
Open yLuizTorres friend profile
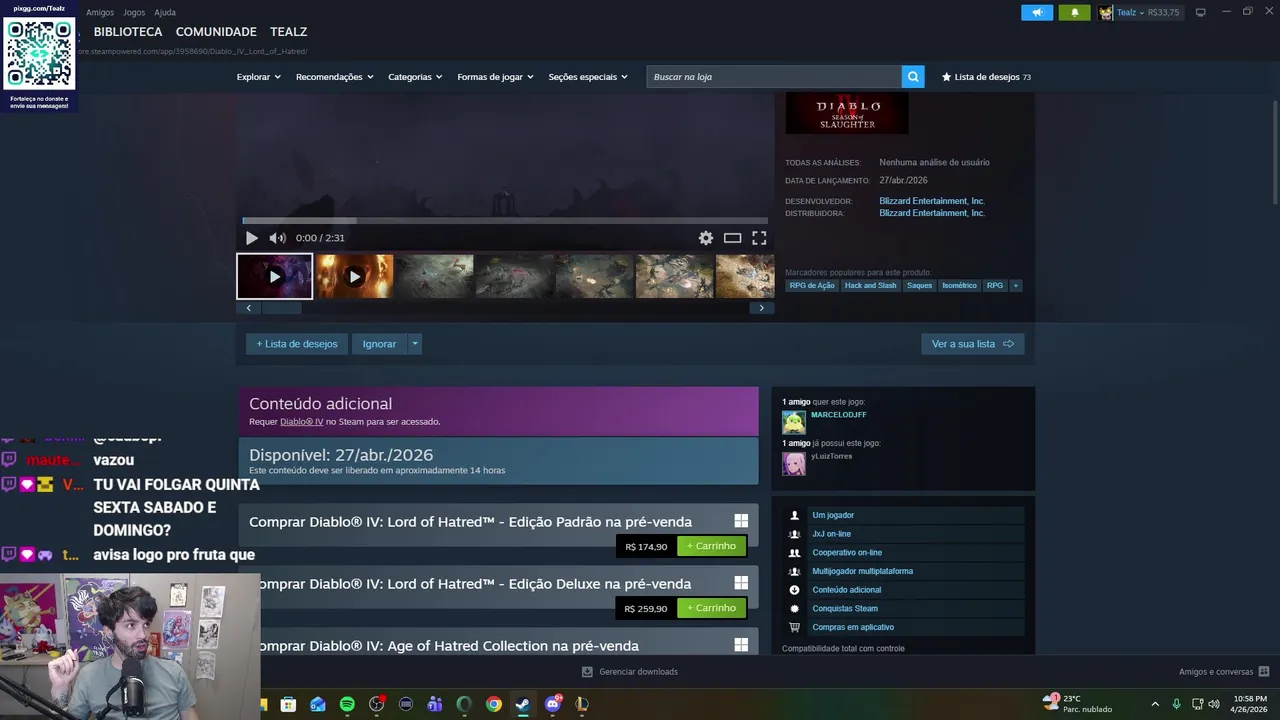click(x=831, y=456)
